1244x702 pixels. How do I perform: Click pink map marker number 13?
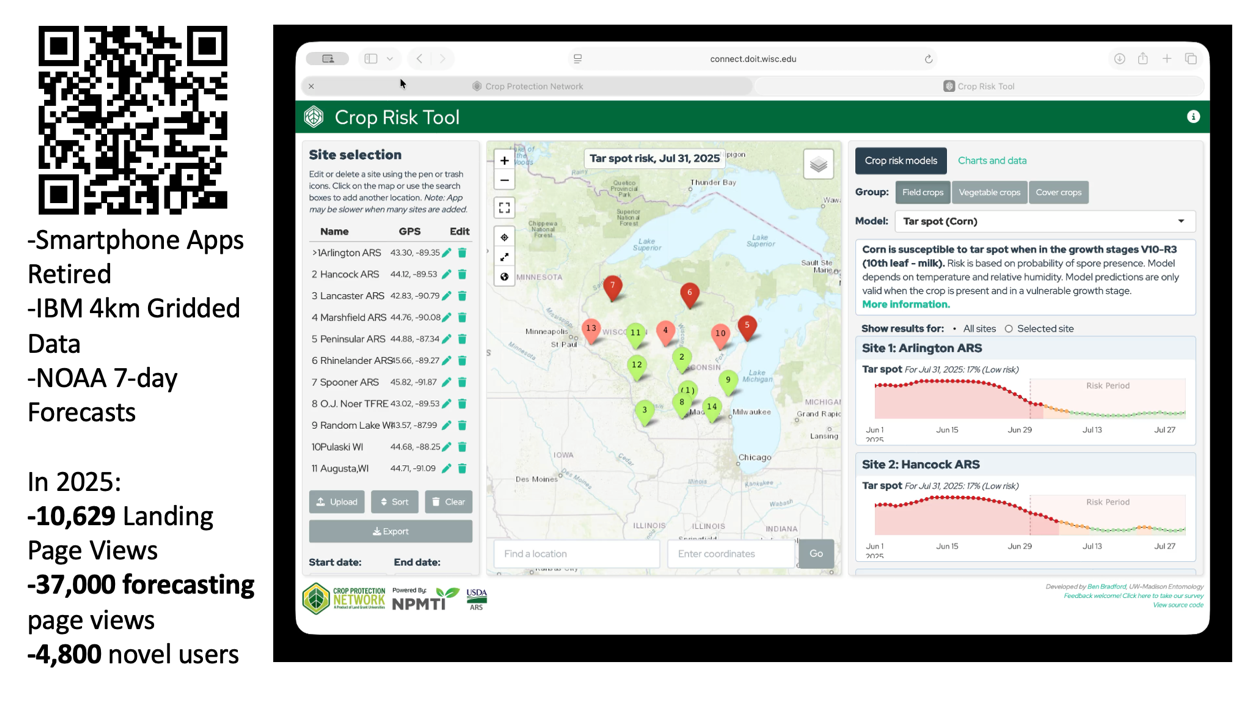591,330
